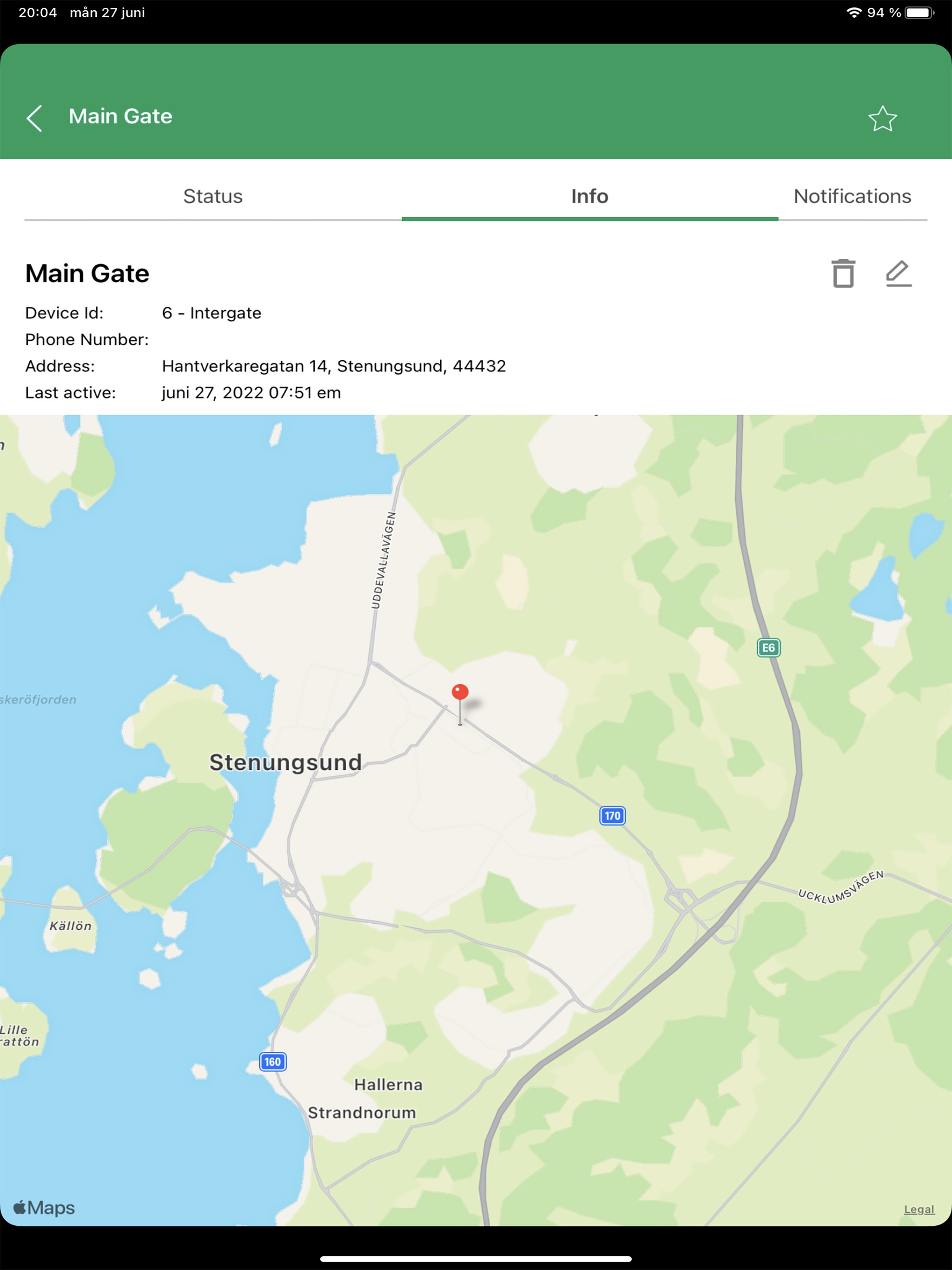The width and height of the screenshot is (952, 1270).
Task: Tap the back arrow icon
Action: click(x=34, y=118)
